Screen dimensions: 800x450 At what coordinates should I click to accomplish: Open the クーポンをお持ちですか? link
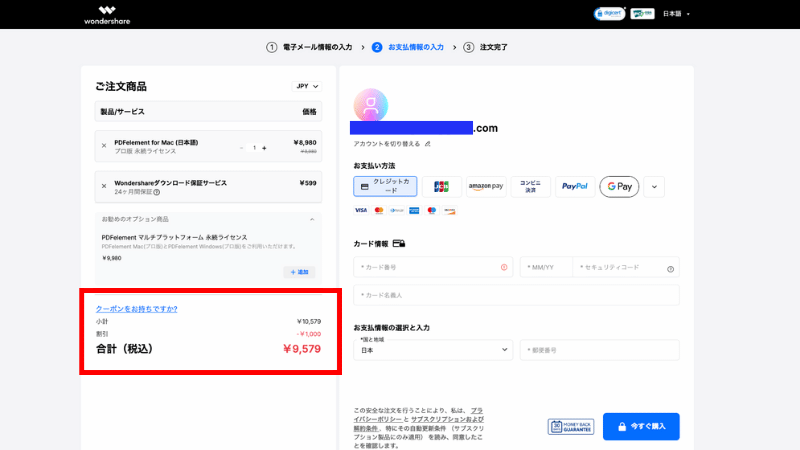pos(137,309)
